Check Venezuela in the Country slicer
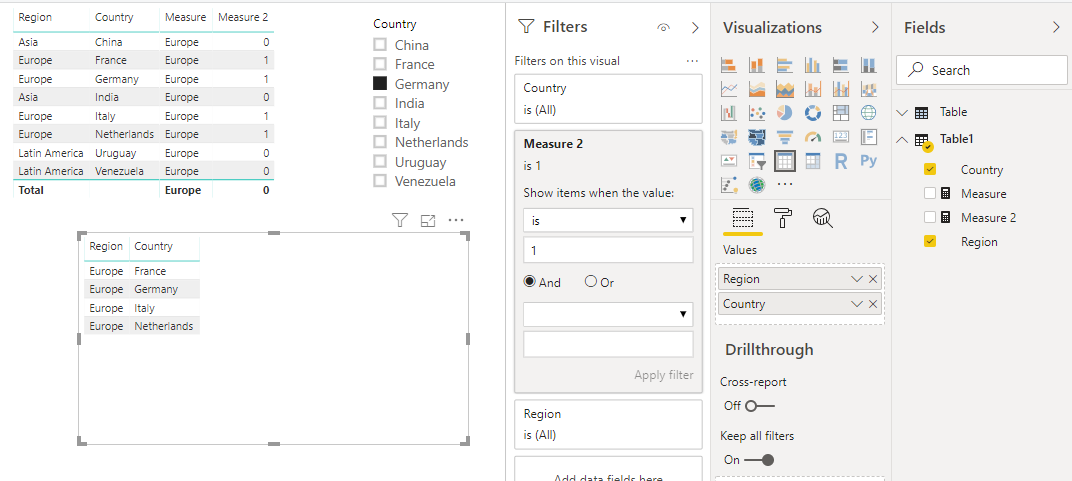Viewport: 1072px width, 481px height. 379,181
